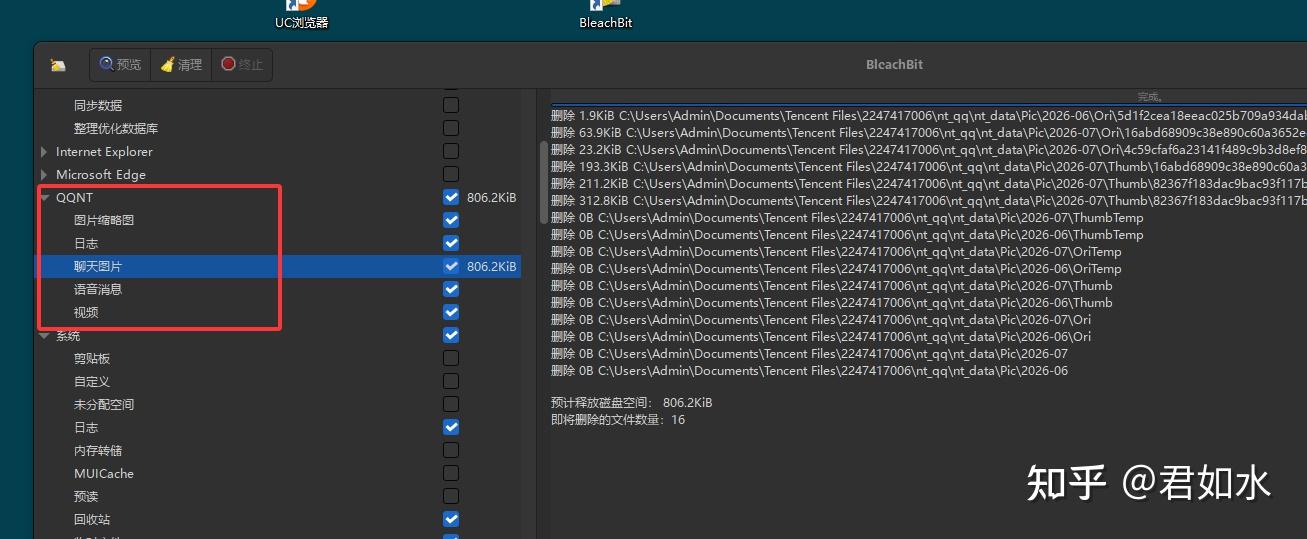
Task: Select the 回收站 item
Action: [x=92, y=519]
